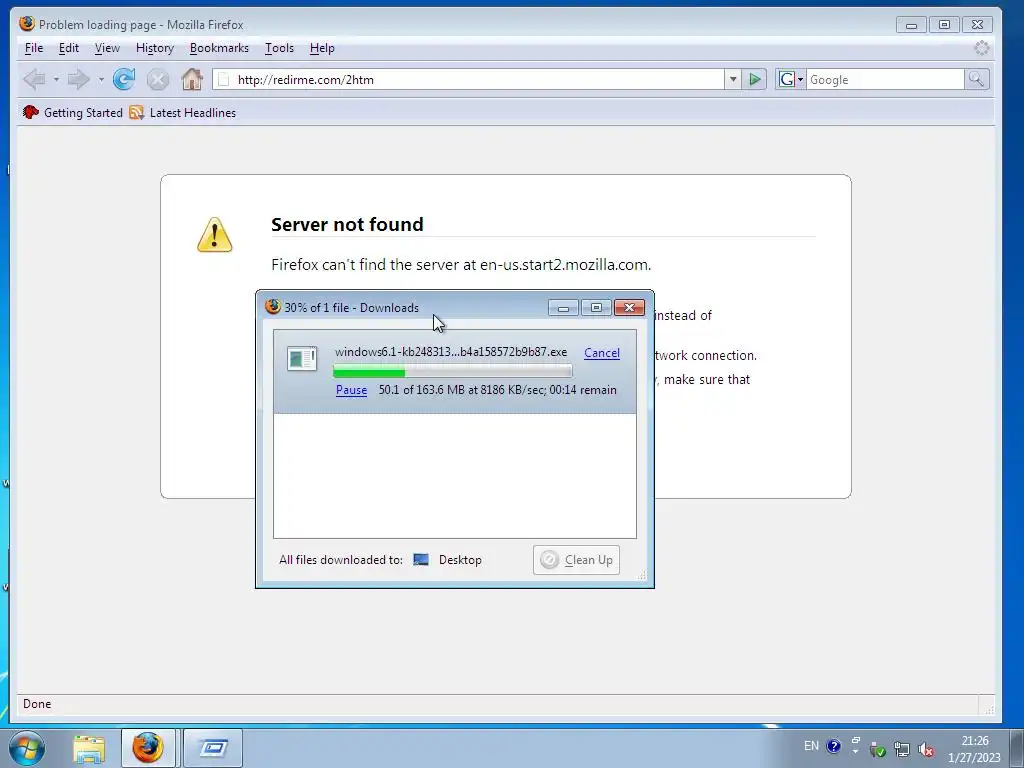Image resolution: width=1024 pixels, height=768 pixels.
Task: Click the green shield tray icon
Action: click(878, 749)
